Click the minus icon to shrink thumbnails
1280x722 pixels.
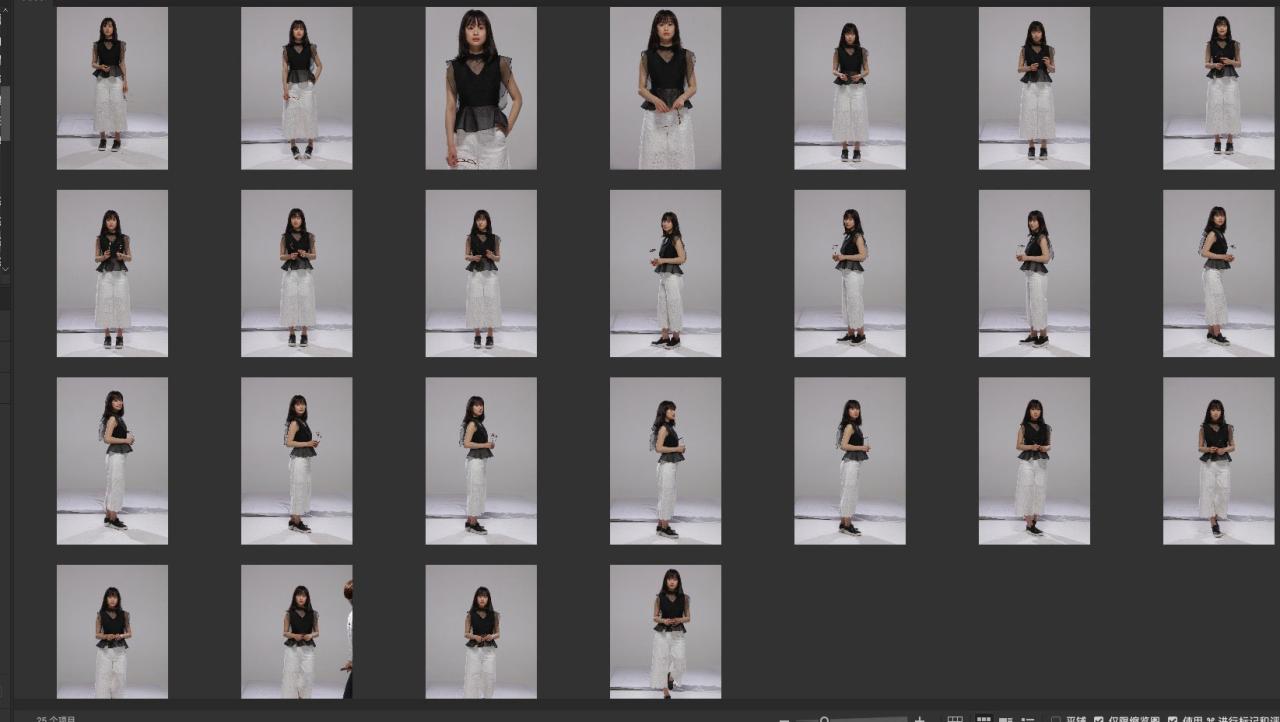coord(784,719)
